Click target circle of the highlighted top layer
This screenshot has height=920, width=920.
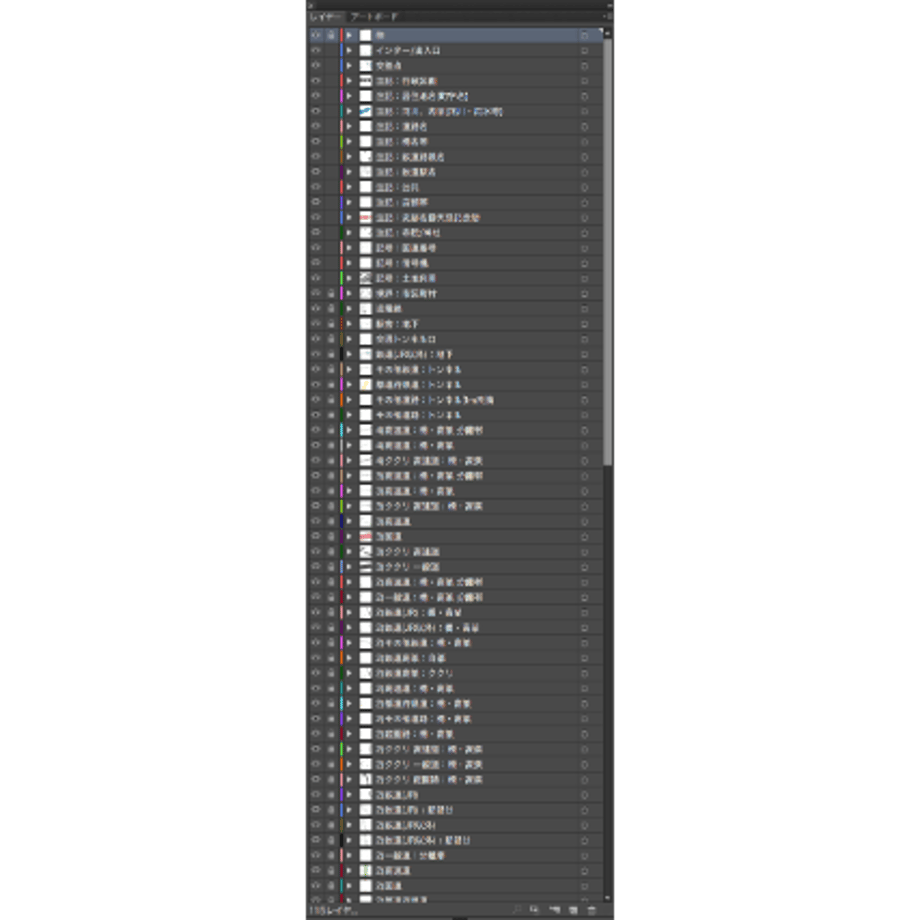584,35
